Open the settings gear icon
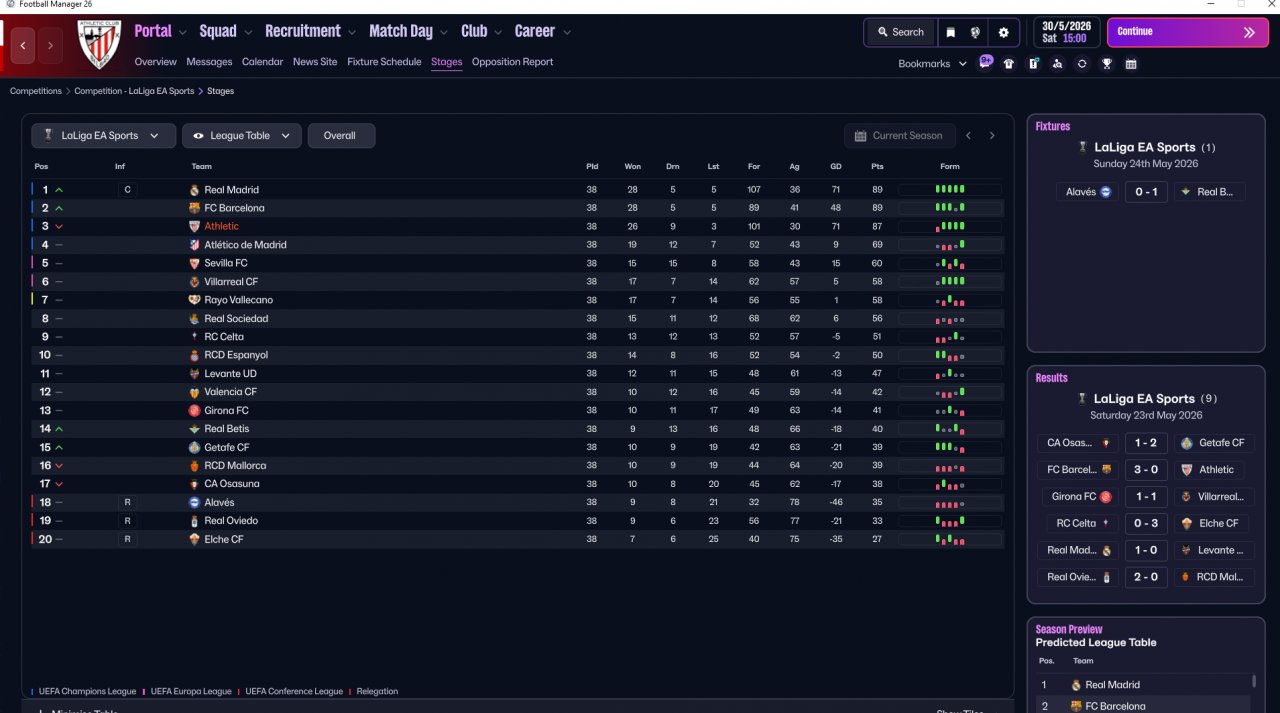This screenshot has height=713, width=1280. point(1004,32)
